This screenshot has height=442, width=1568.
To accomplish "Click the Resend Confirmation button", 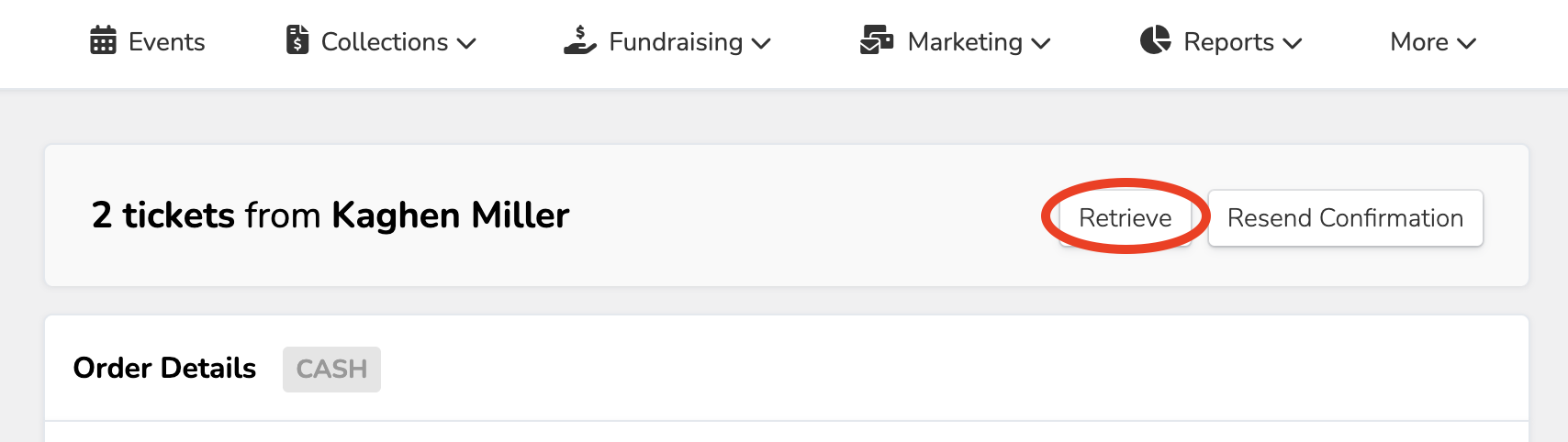I will 1345,218.
